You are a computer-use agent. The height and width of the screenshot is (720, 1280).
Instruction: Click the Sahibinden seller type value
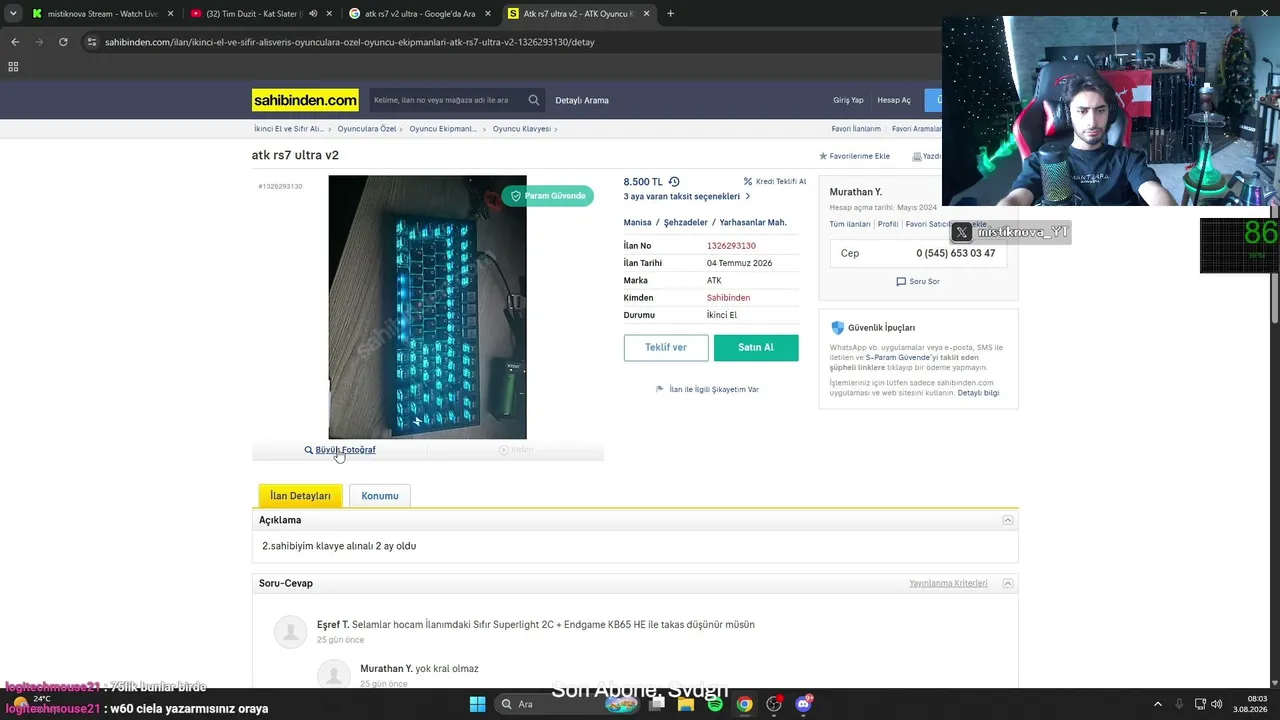pyautogui.click(x=728, y=298)
